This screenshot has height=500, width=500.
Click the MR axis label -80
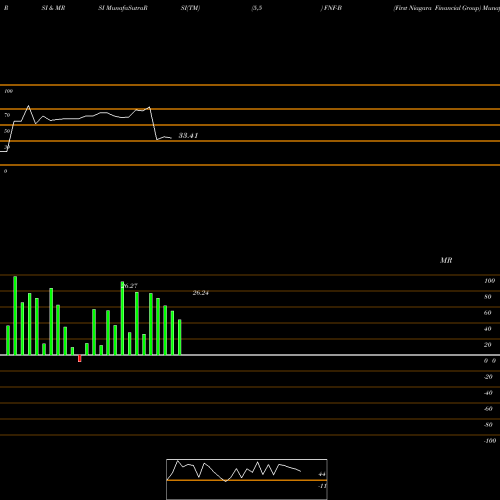(x=488, y=425)
